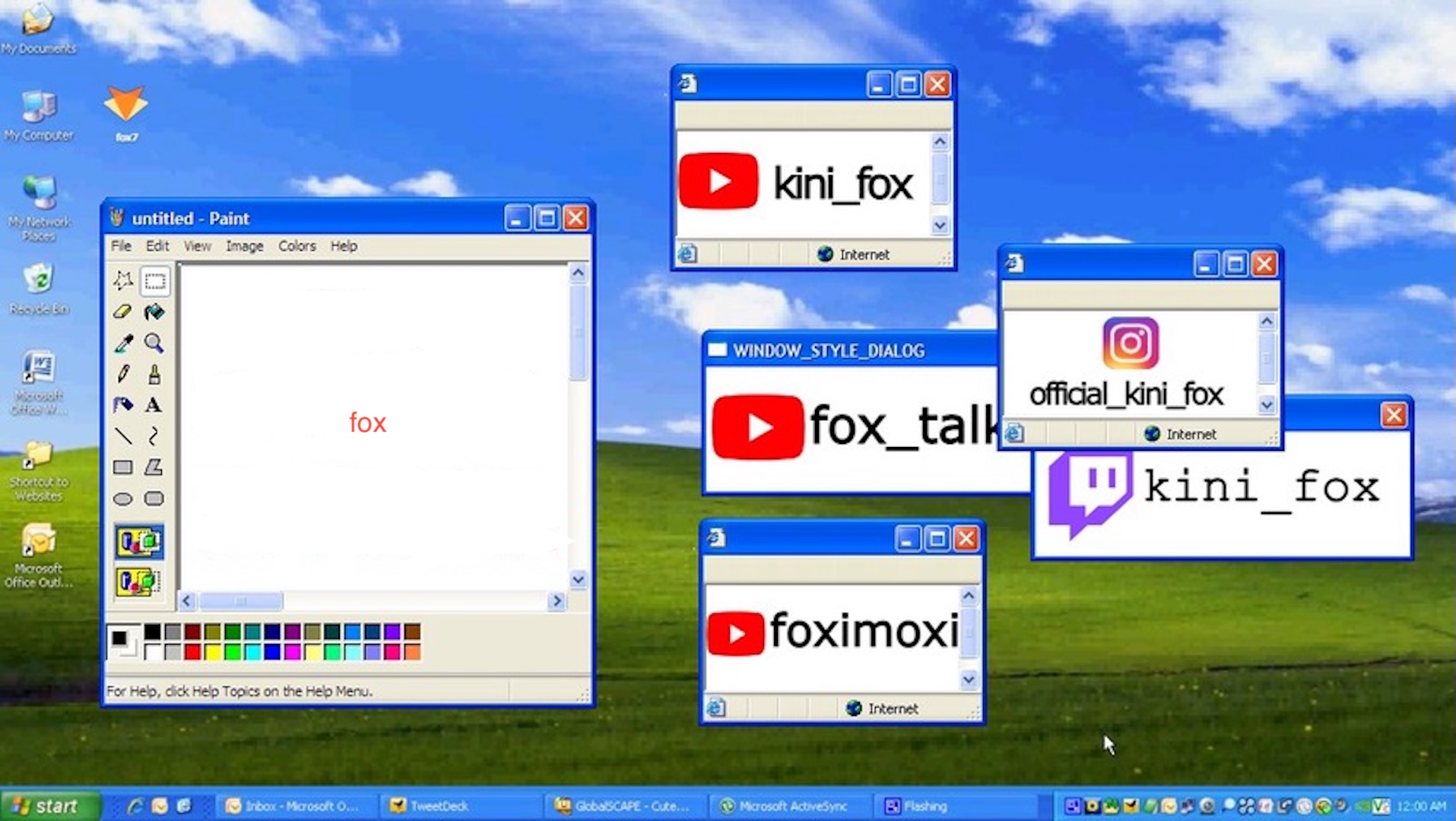The image size is (1456, 821).
Task: Choose the Pencil tool in Paint
Action: click(x=122, y=374)
